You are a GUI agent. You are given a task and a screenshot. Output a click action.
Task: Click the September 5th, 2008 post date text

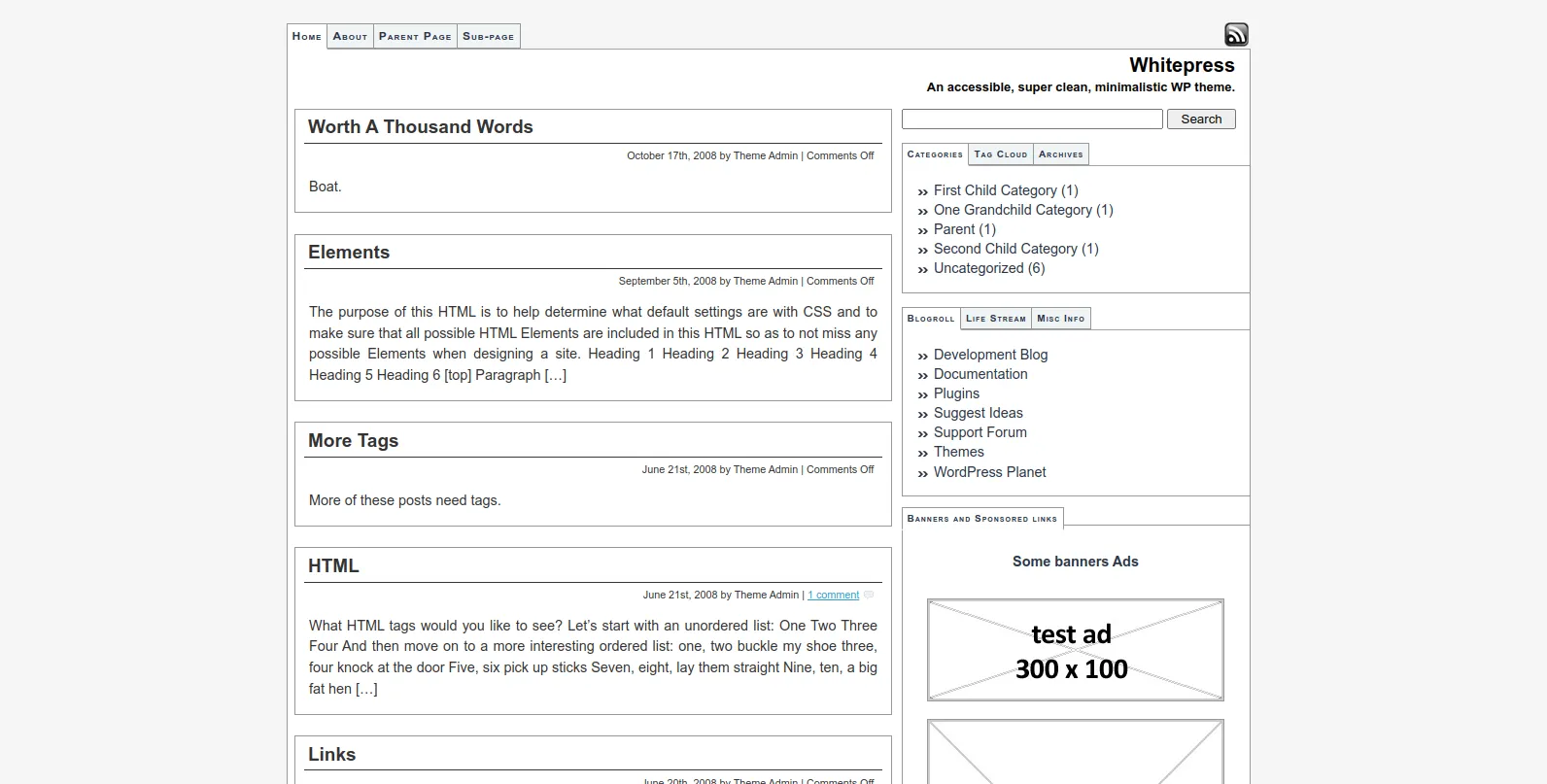pyautogui.click(x=668, y=281)
